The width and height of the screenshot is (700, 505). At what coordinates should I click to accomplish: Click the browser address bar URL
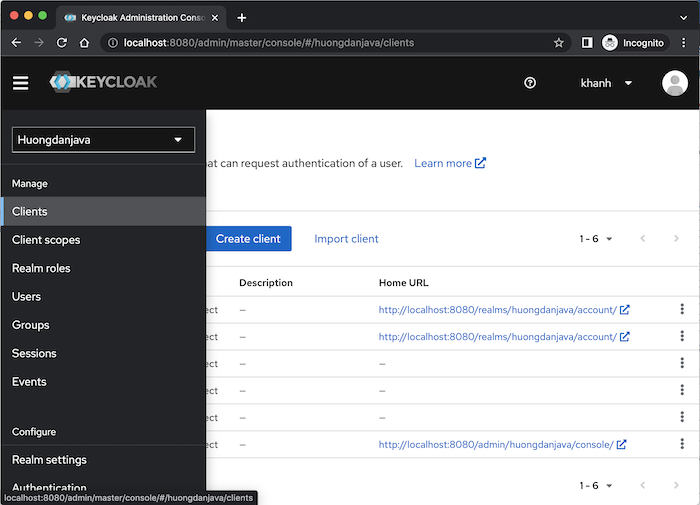[269, 43]
